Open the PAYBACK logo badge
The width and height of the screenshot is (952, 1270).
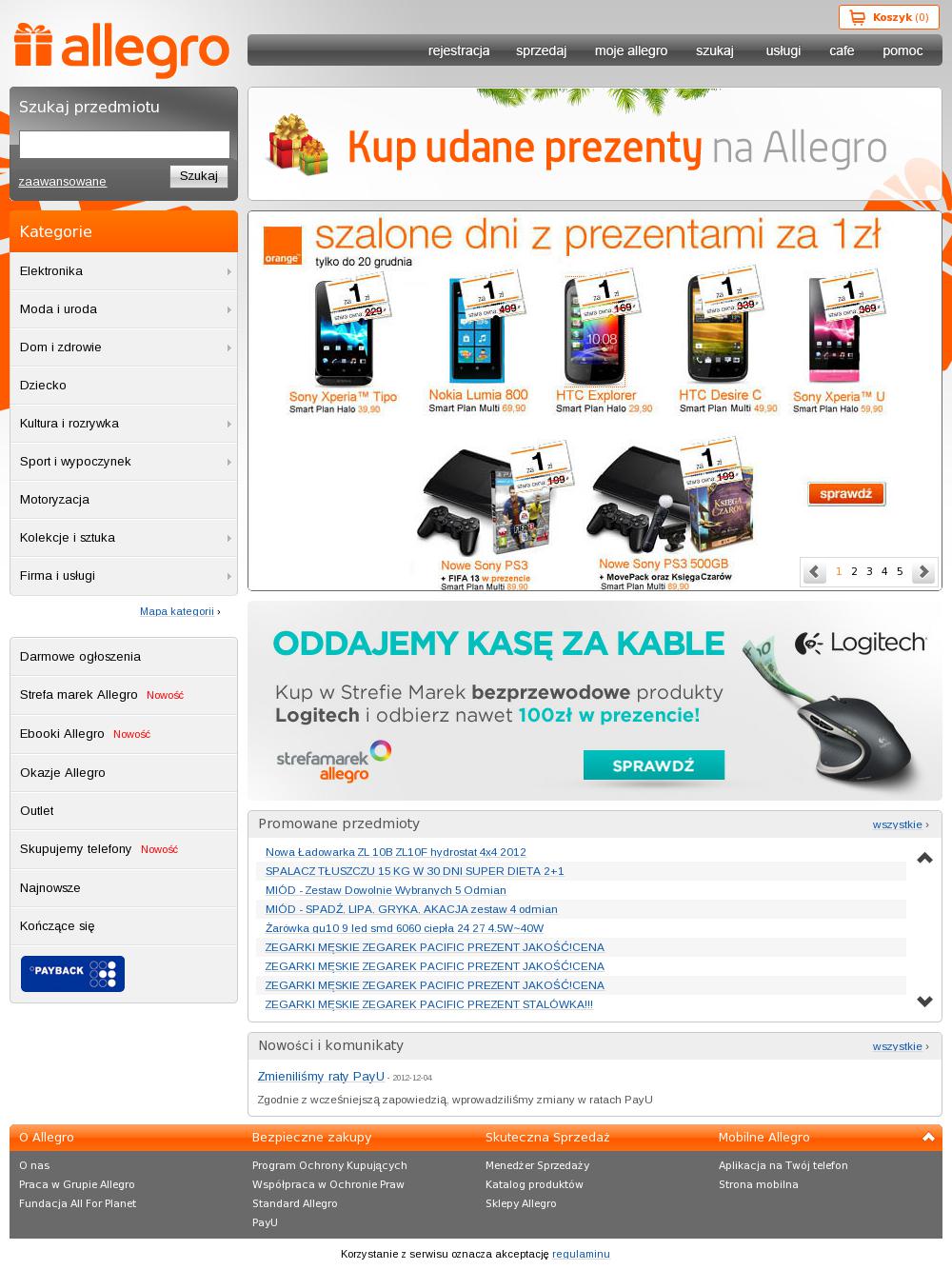point(72,974)
